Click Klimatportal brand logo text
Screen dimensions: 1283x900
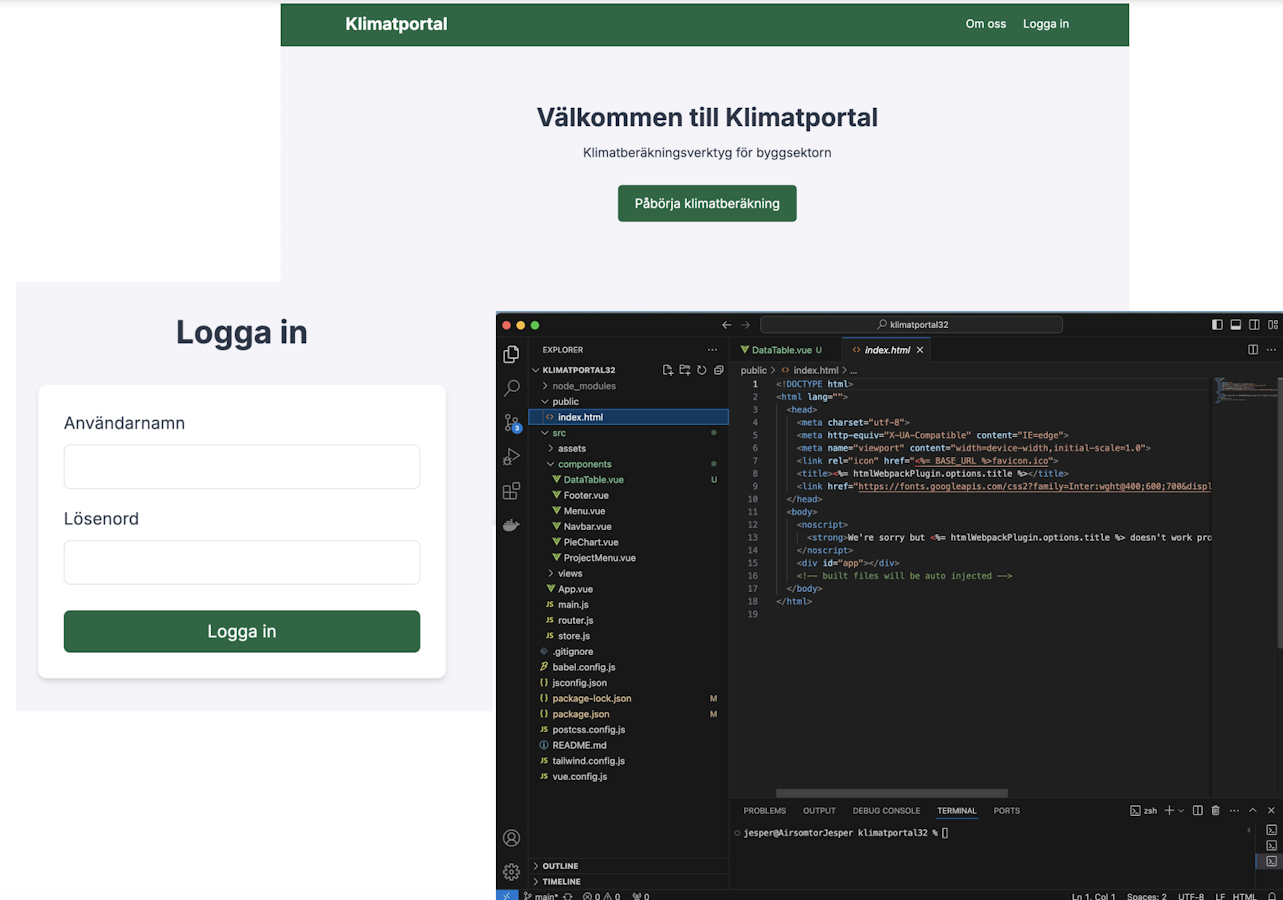pos(396,24)
